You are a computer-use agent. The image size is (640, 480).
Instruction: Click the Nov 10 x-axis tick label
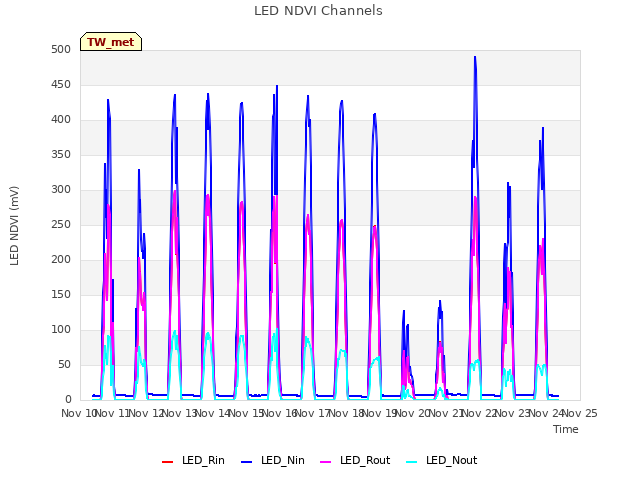[78, 413]
